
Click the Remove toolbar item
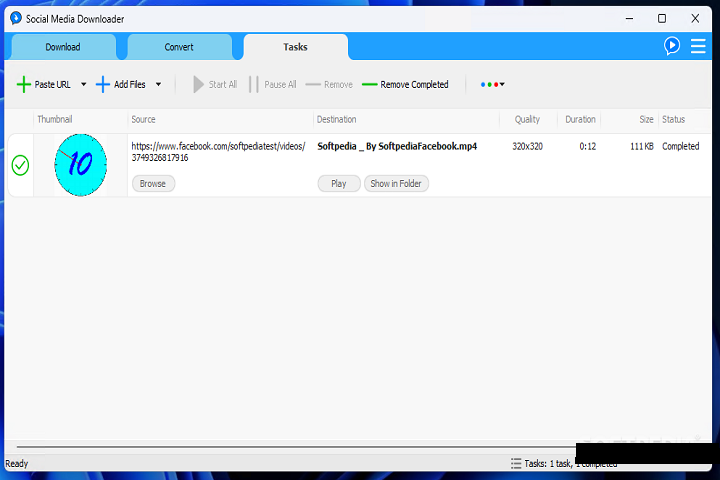click(328, 85)
